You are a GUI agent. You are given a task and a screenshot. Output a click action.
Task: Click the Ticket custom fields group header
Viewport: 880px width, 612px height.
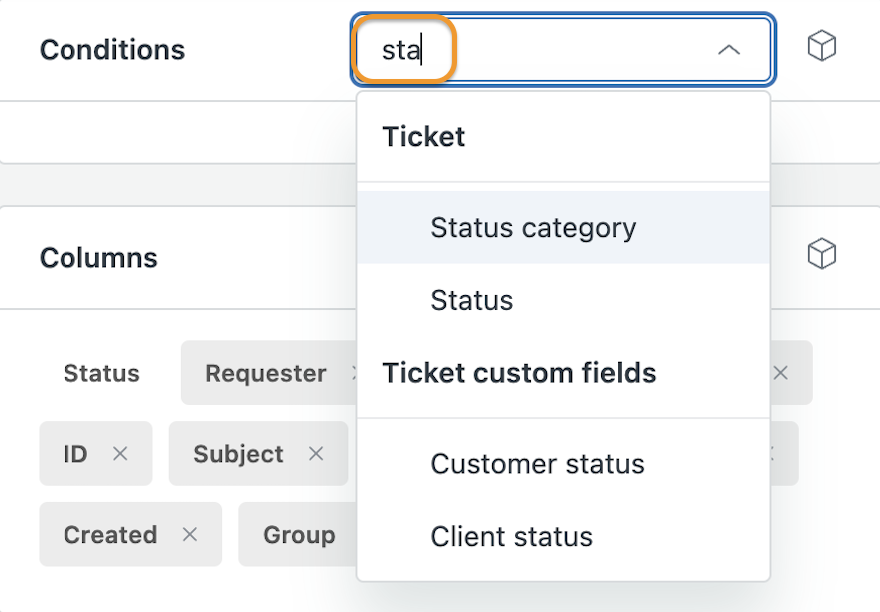click(x=519, y=373)
